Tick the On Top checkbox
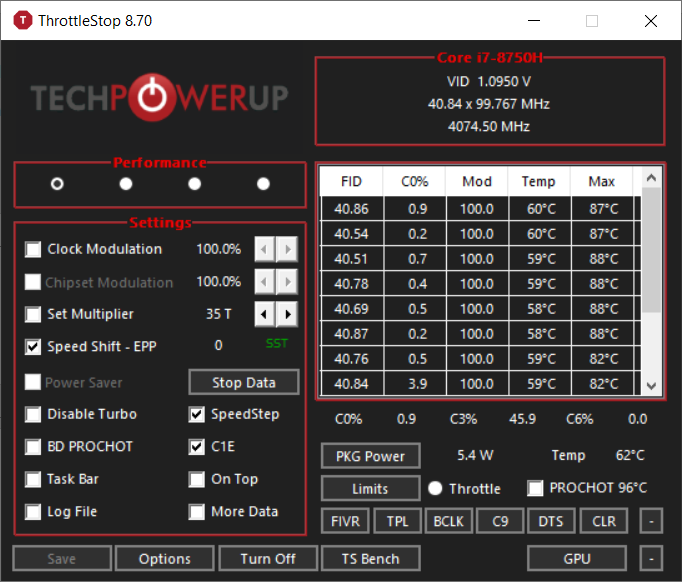This screenshot has height=582, width=682. click(197, 479)
